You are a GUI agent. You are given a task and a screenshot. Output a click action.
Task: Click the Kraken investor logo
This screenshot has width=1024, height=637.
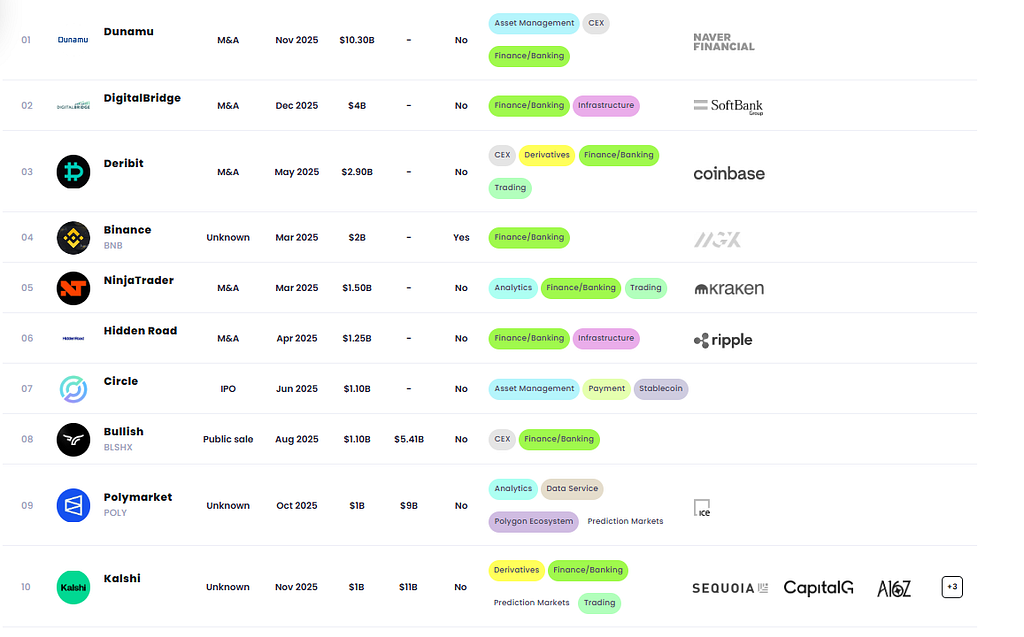pyautogui.click(x=729, y=289)
